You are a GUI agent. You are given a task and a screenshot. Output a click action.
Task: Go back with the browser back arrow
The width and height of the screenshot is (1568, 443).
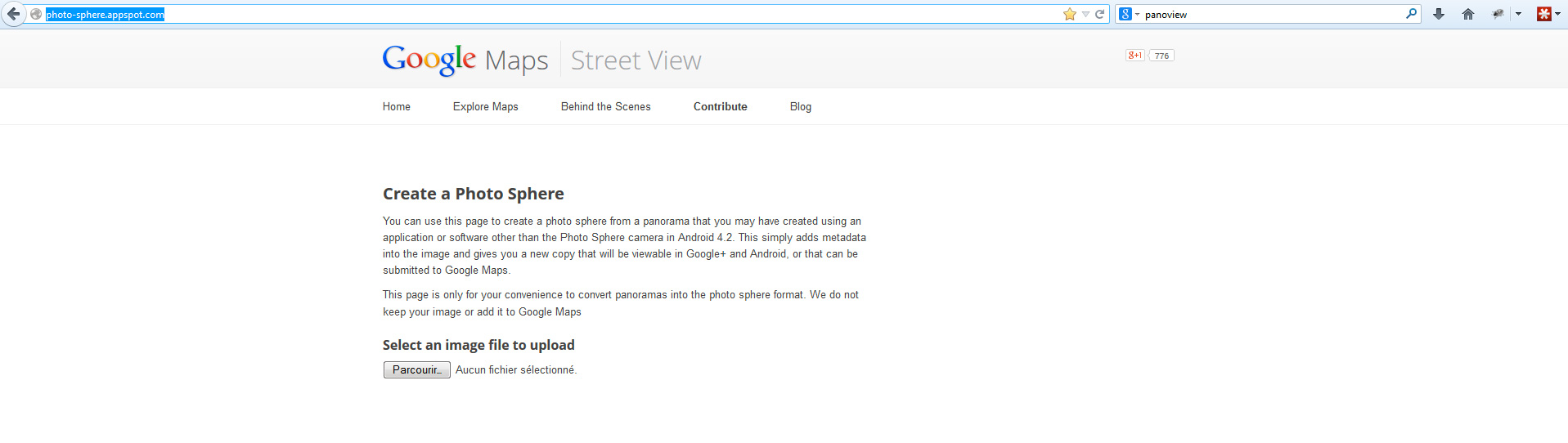[x=13, y=14]
